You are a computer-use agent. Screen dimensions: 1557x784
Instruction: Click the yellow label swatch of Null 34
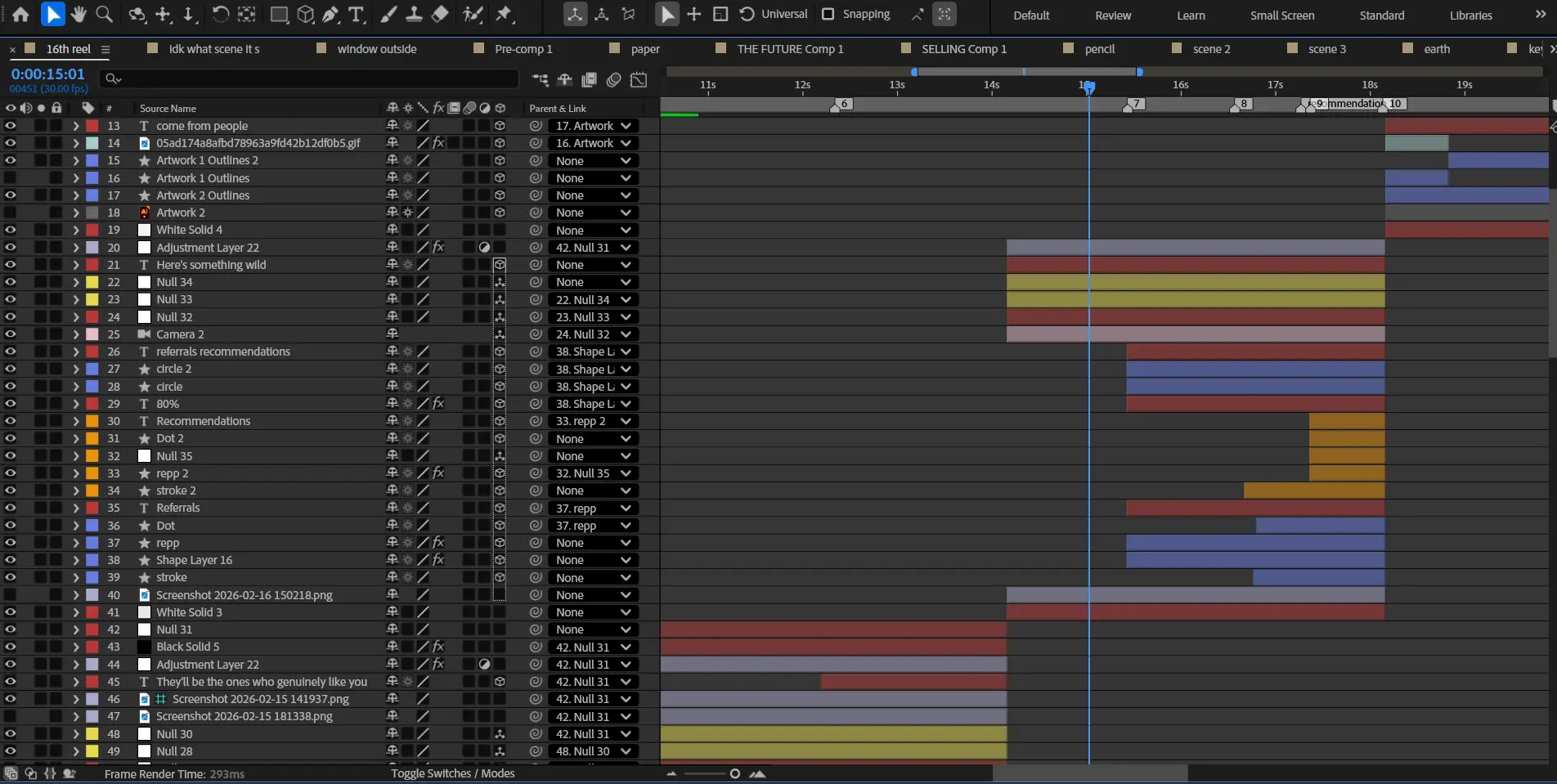pyautogui.click(x=92, y=282)
